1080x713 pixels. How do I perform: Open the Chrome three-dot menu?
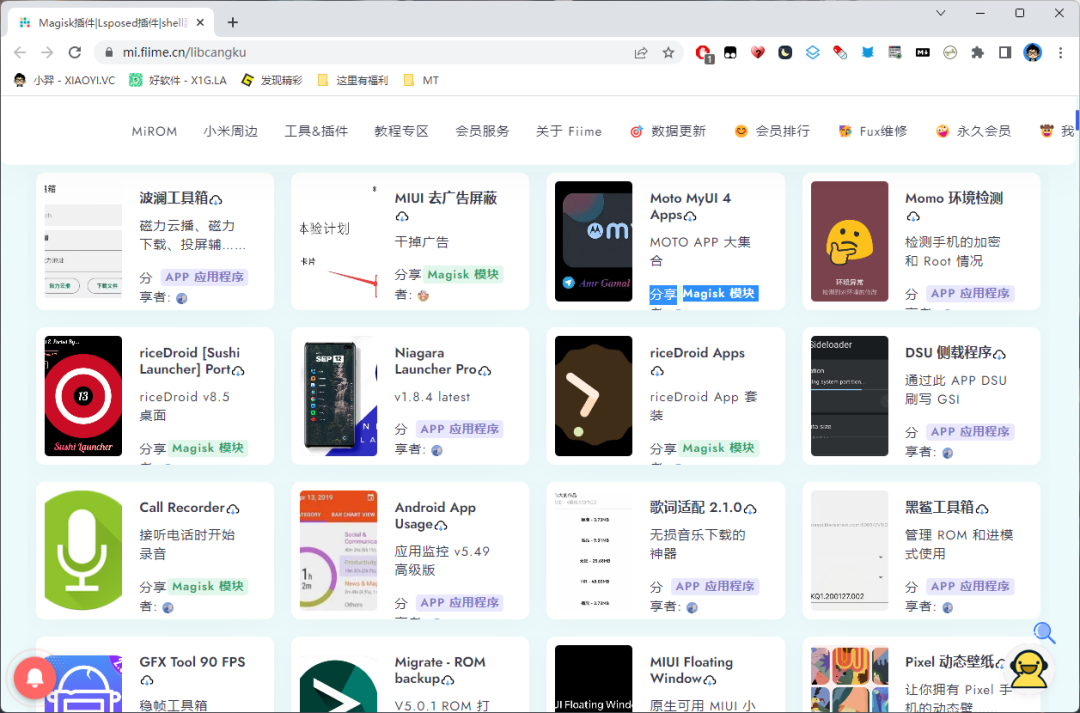[1060, 53]
